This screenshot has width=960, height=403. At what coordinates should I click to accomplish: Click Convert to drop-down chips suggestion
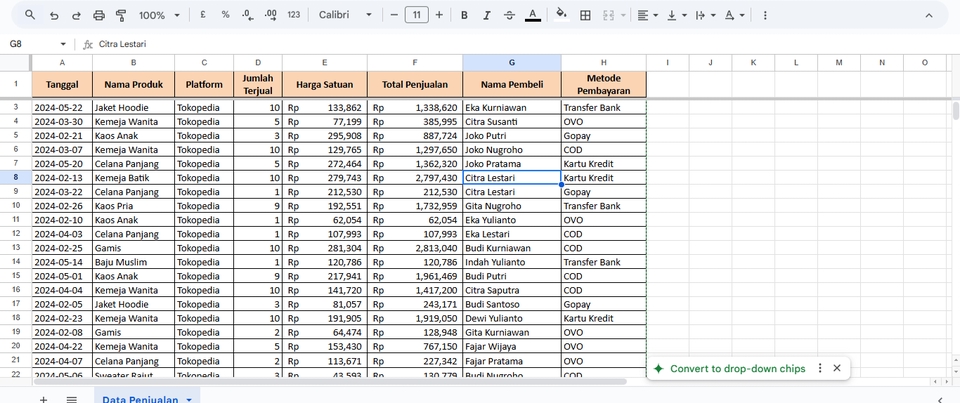click(738, 369)
